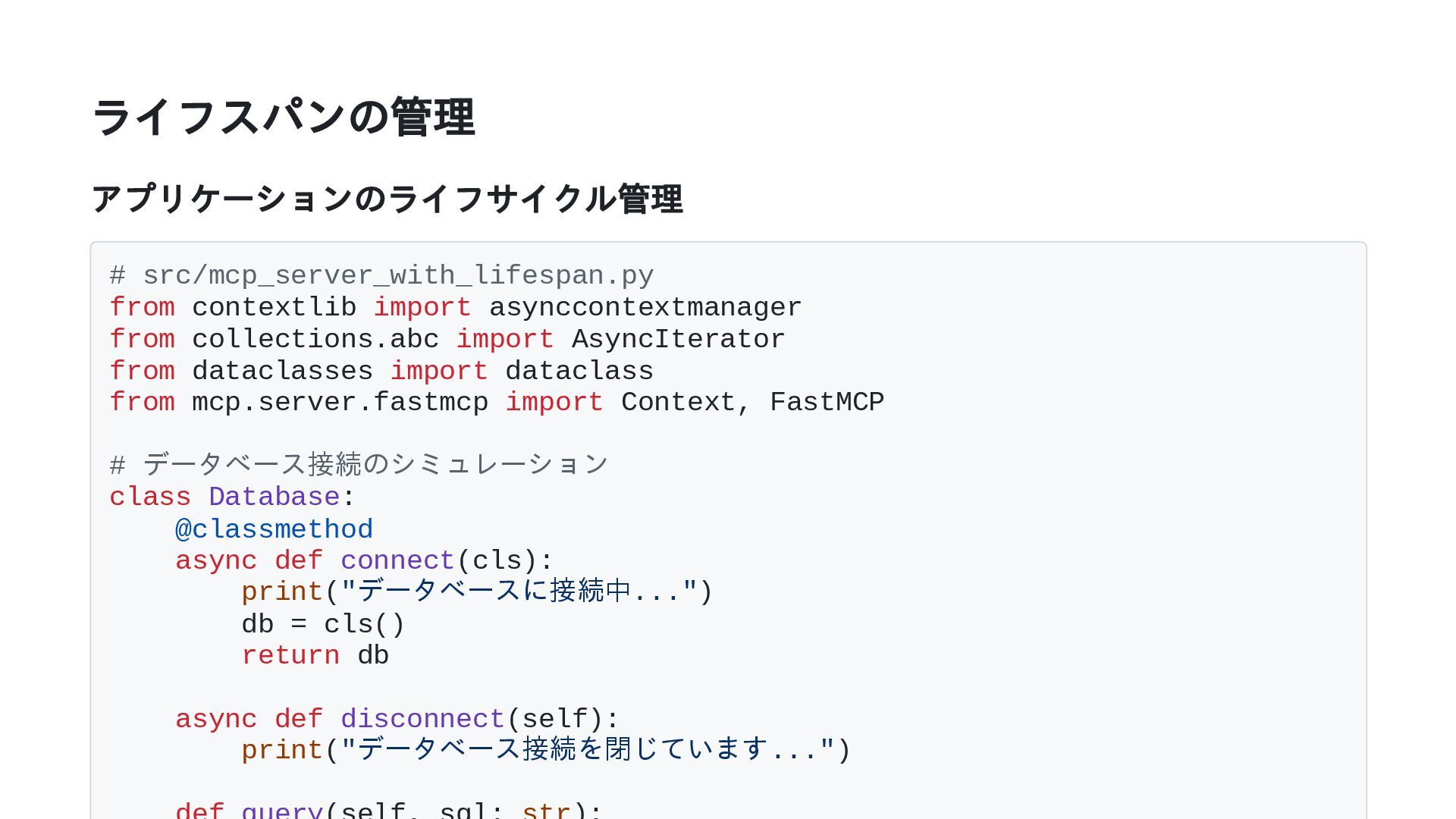Click the contextlib module name
Screen dimensions: 1456x819
(x=274, y=307)
